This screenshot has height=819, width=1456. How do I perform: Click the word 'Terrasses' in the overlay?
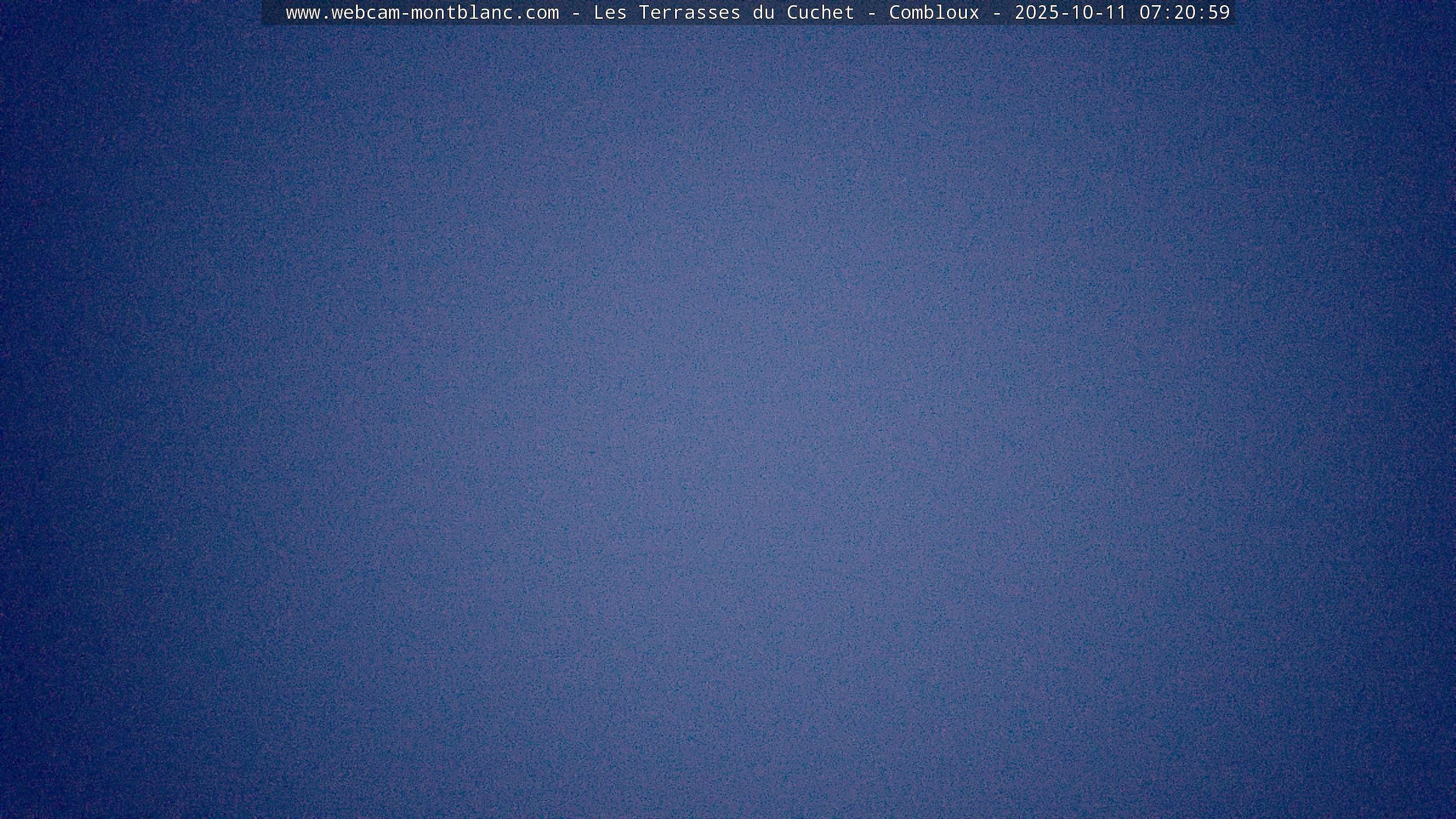(x=689, y=13)
